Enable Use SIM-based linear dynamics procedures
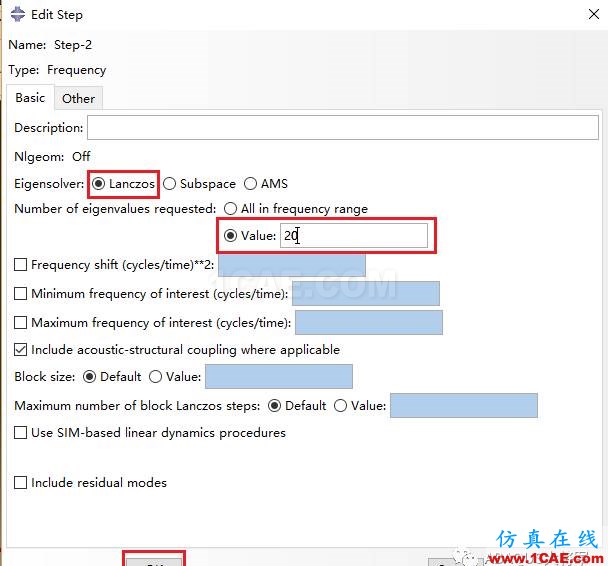The image size is (608, 566). click(20, 433)
